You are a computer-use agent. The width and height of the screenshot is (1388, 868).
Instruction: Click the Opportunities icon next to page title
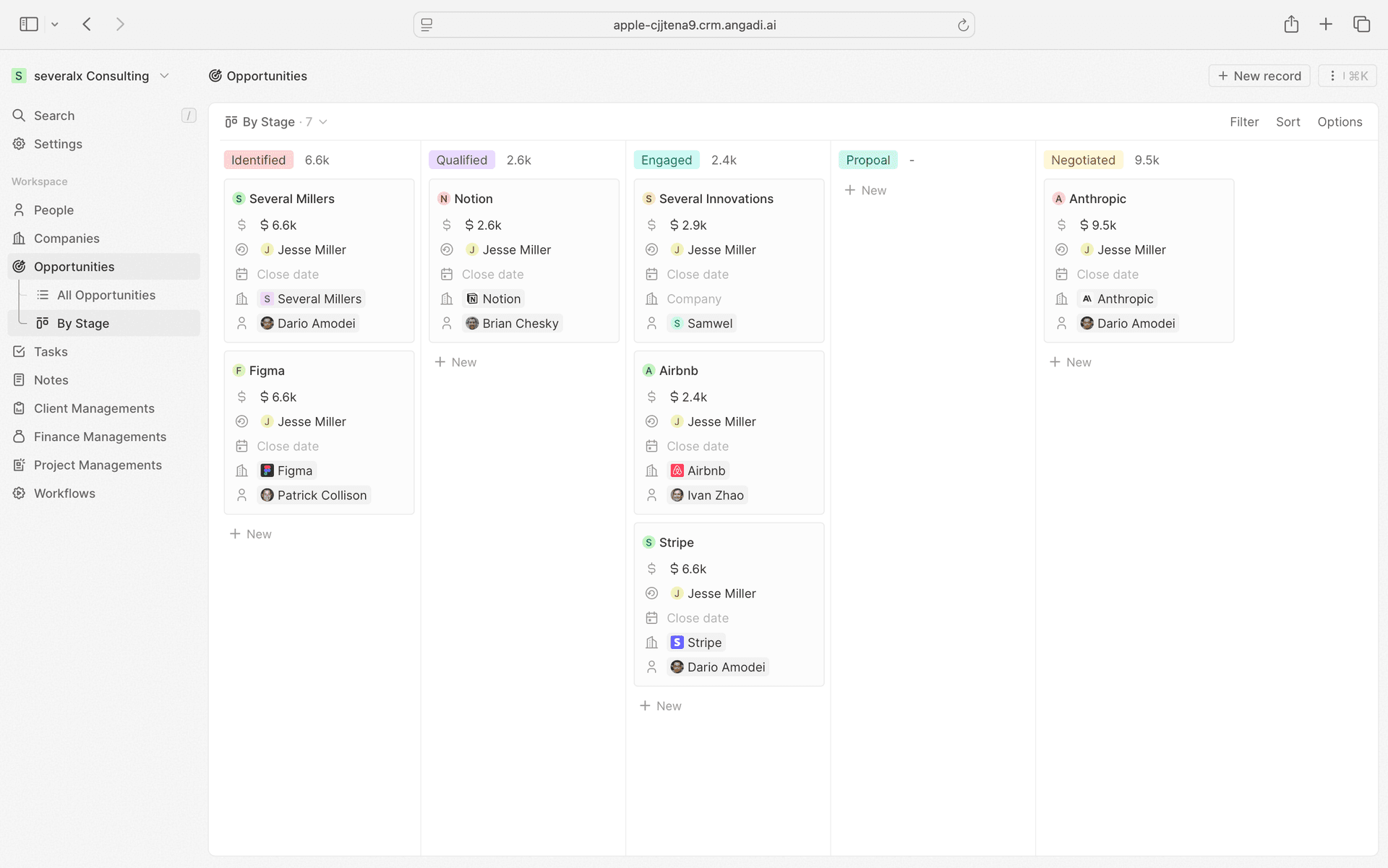pos(215,76)
